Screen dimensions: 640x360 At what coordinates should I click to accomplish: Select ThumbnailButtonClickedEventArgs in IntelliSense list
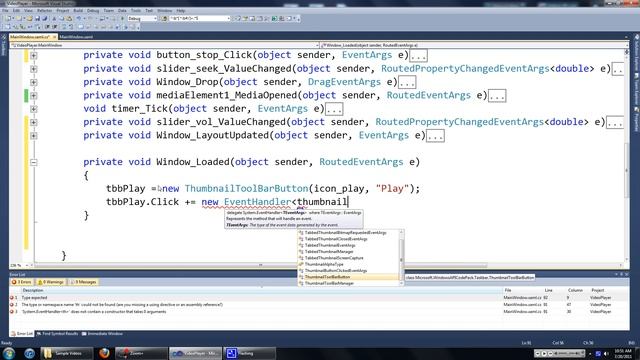pyautogui.click(x=349, y=271)
